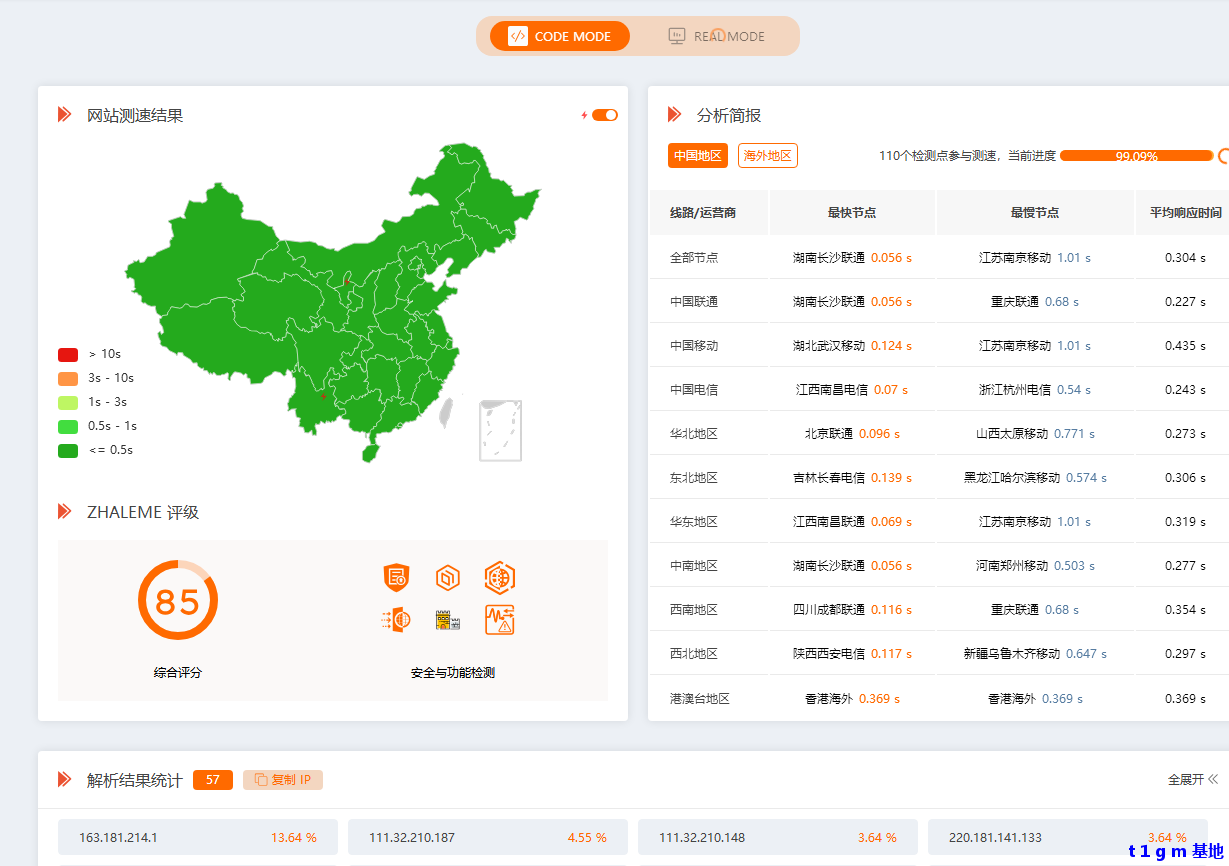Image resolution: width=1229 pixels, height=866 pixels.
Task: Switch to READ MODE
Action: [717, 36]
